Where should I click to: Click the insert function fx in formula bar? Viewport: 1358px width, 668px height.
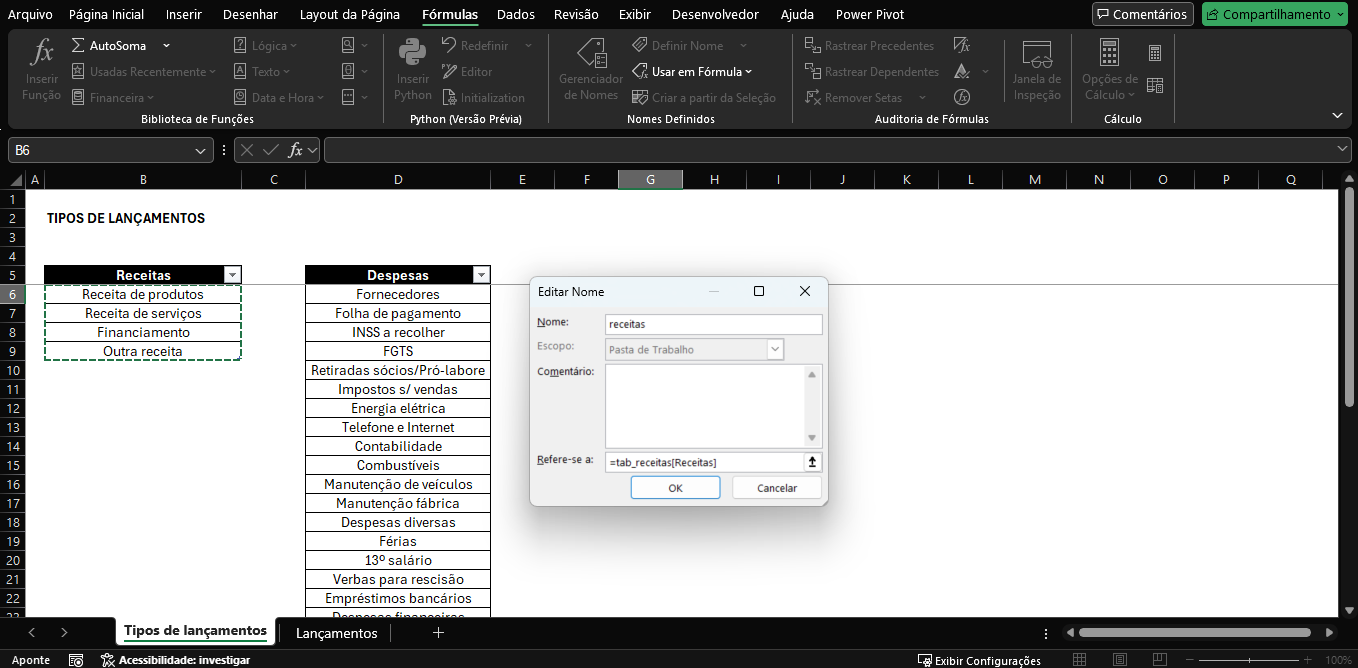click(x=295, y=150)
